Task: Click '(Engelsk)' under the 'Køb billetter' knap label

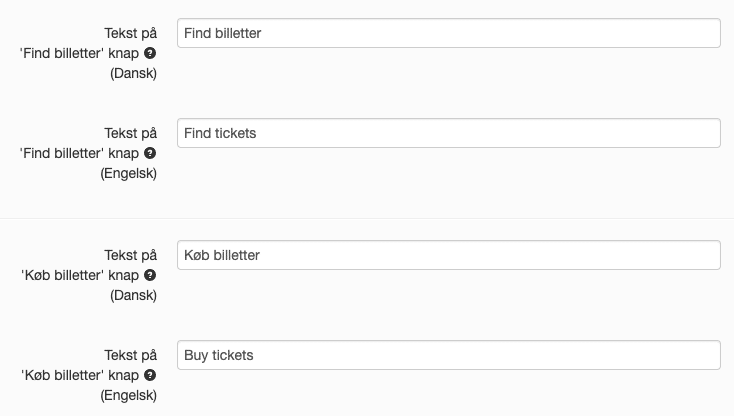Action: (128, 395)
